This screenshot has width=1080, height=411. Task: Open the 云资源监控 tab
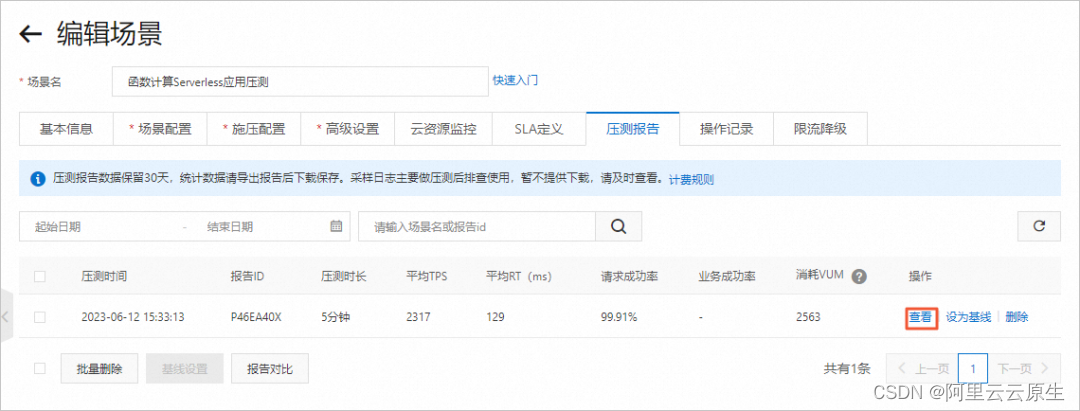(x=443, y=129)
